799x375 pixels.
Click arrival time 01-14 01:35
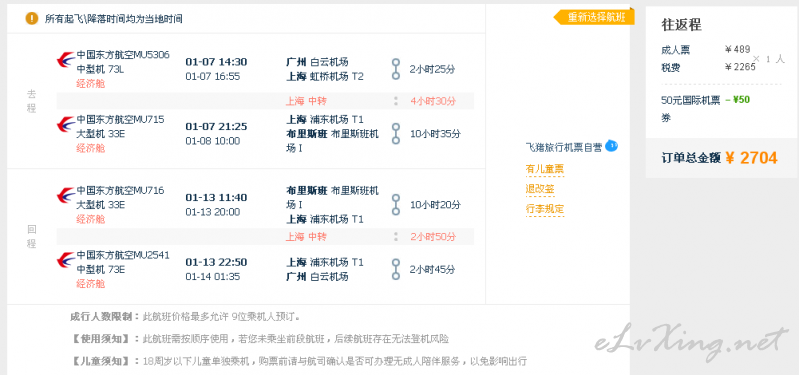212,277
